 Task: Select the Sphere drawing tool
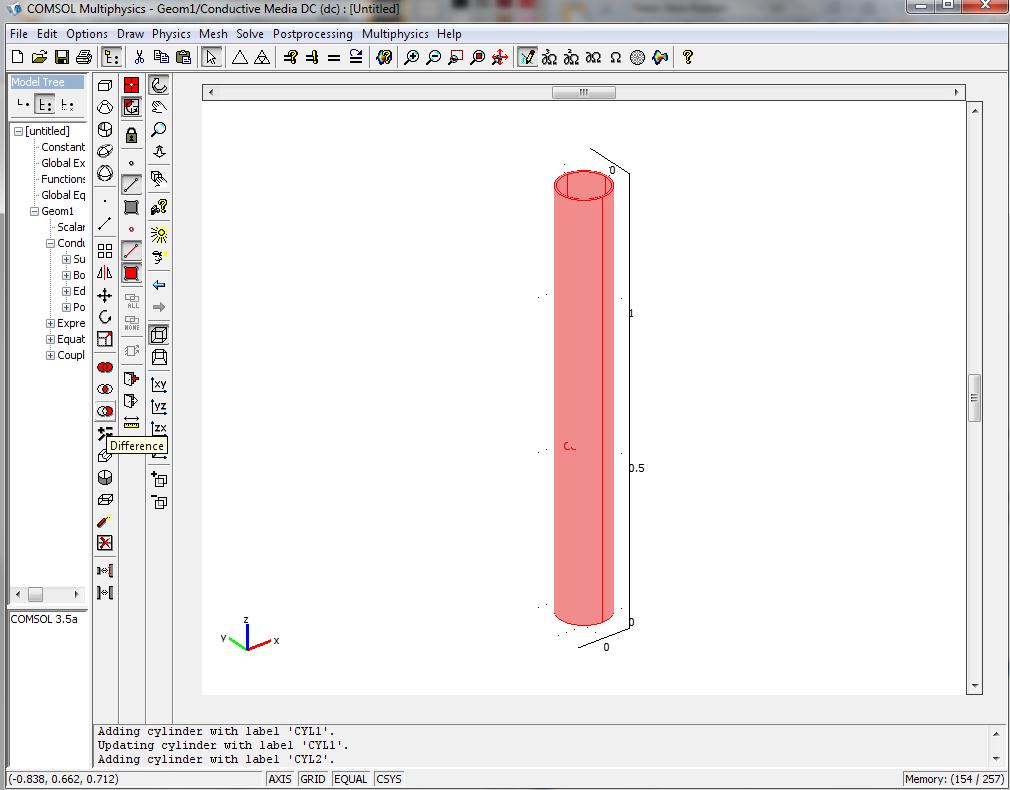click(105, 173)
